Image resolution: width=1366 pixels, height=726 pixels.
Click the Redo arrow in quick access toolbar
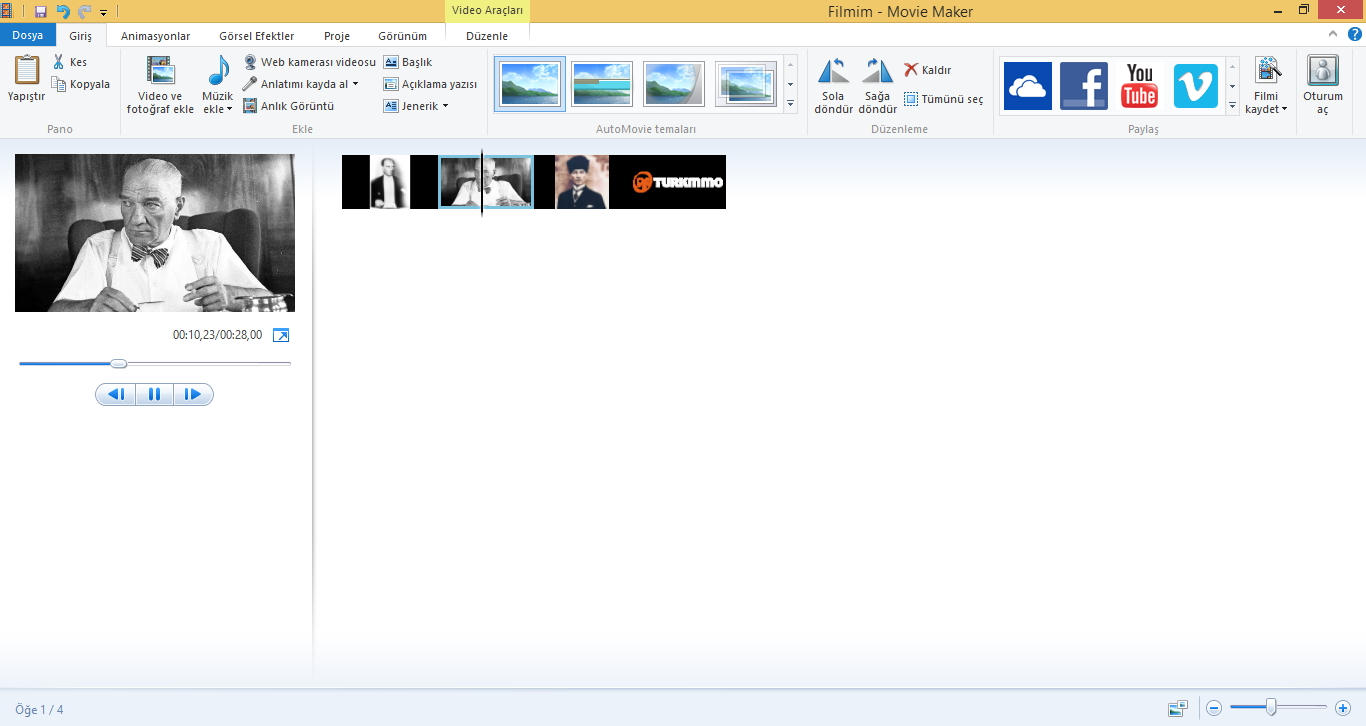click(84, 11)
